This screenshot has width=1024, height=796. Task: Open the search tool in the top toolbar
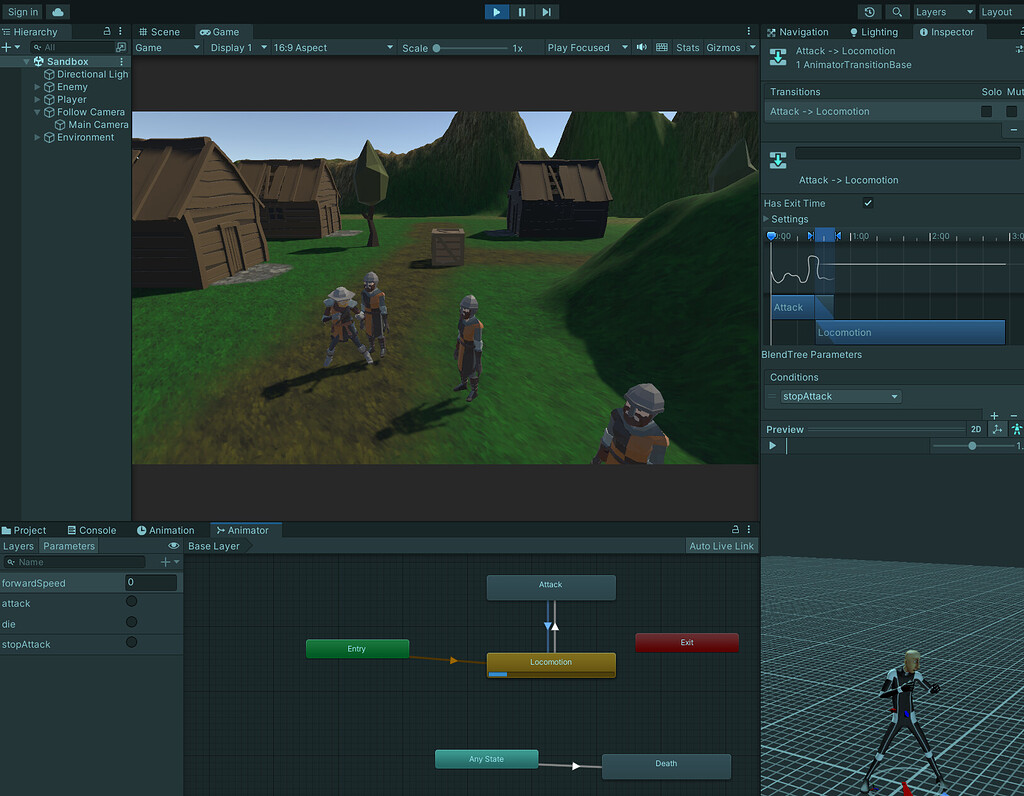tap(897, 10)
